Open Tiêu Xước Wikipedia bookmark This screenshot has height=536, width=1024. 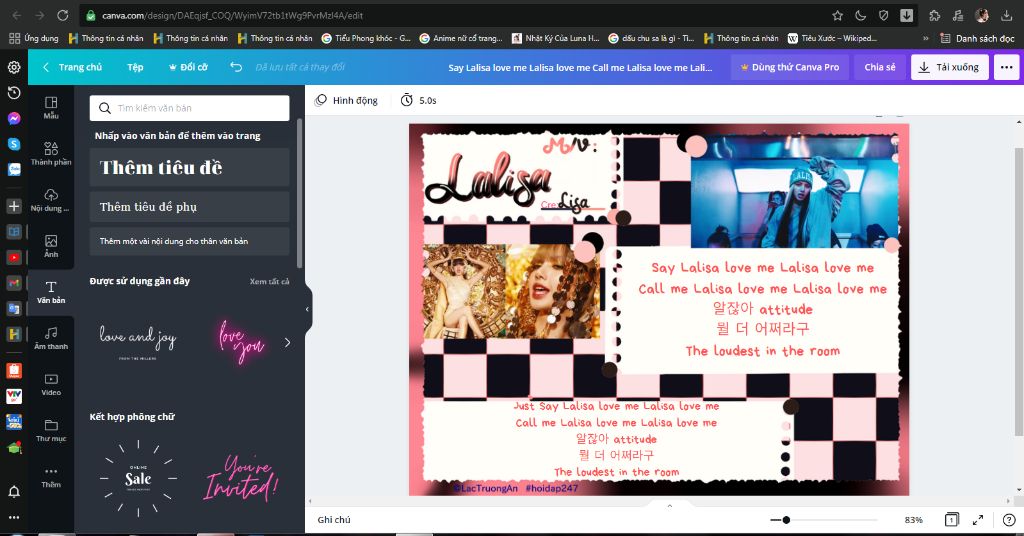pos(833,39)
